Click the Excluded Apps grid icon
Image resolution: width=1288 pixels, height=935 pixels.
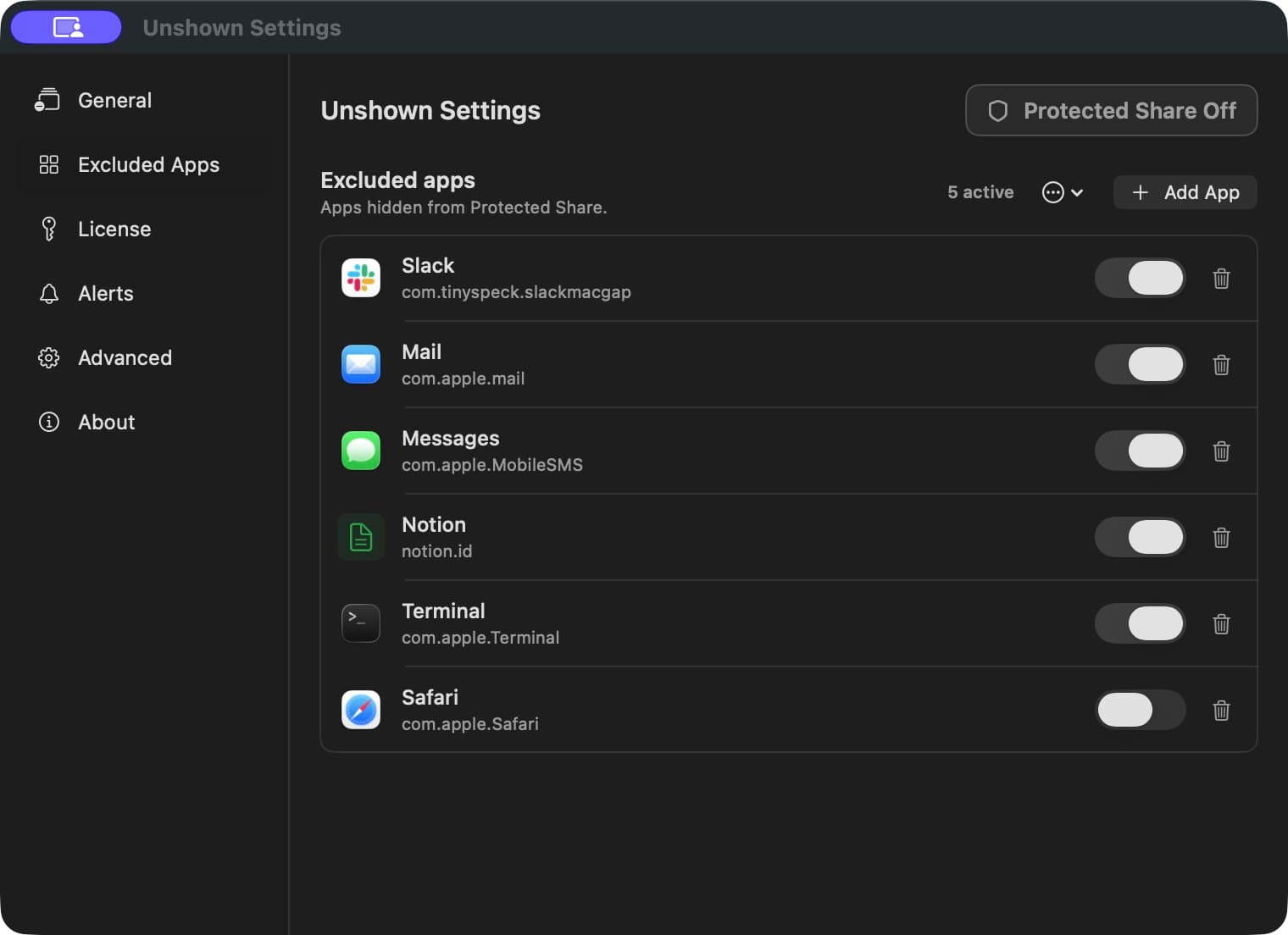click(49, 164)
